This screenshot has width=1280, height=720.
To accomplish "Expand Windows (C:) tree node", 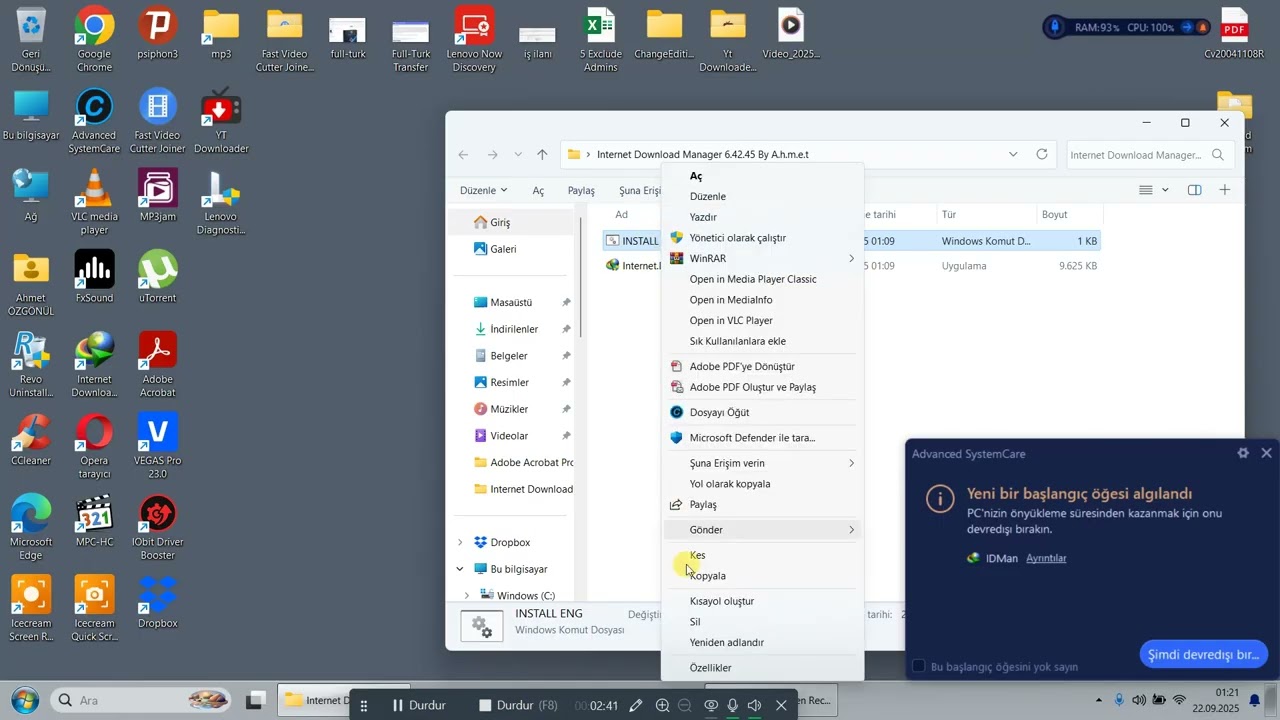I will [x=466, y=596].
